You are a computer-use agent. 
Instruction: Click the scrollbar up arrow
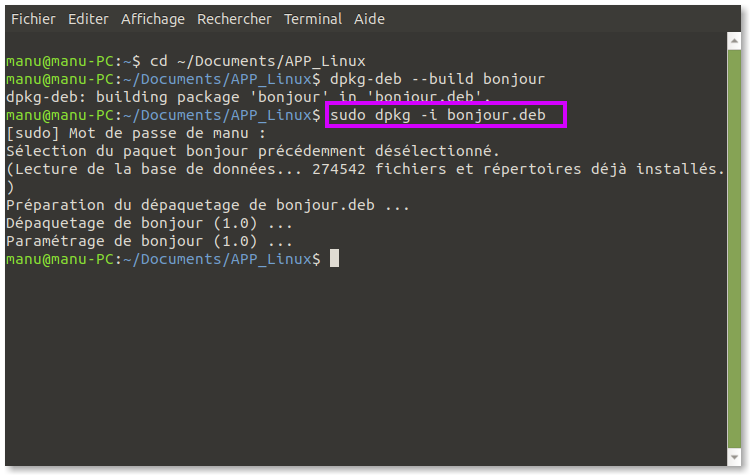pos(734,41)
